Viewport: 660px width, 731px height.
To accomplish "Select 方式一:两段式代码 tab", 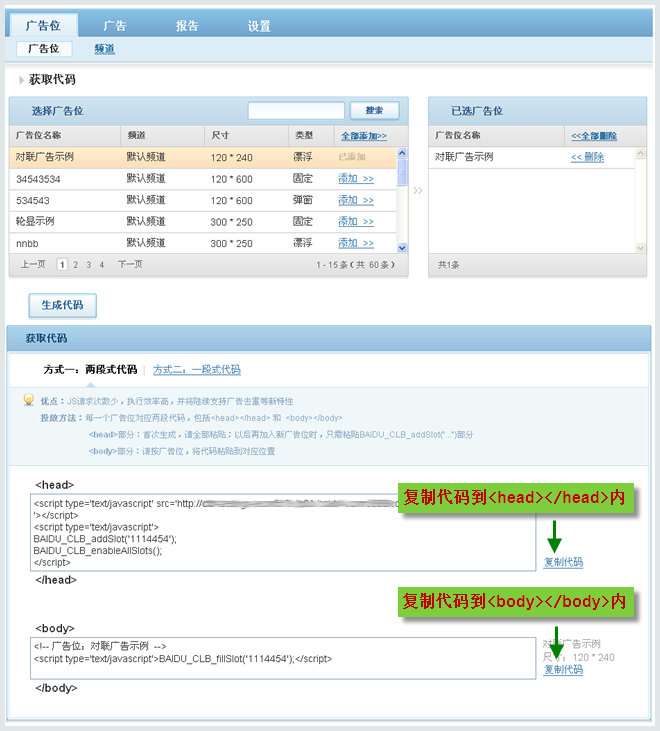I will (x=90, y=370).
